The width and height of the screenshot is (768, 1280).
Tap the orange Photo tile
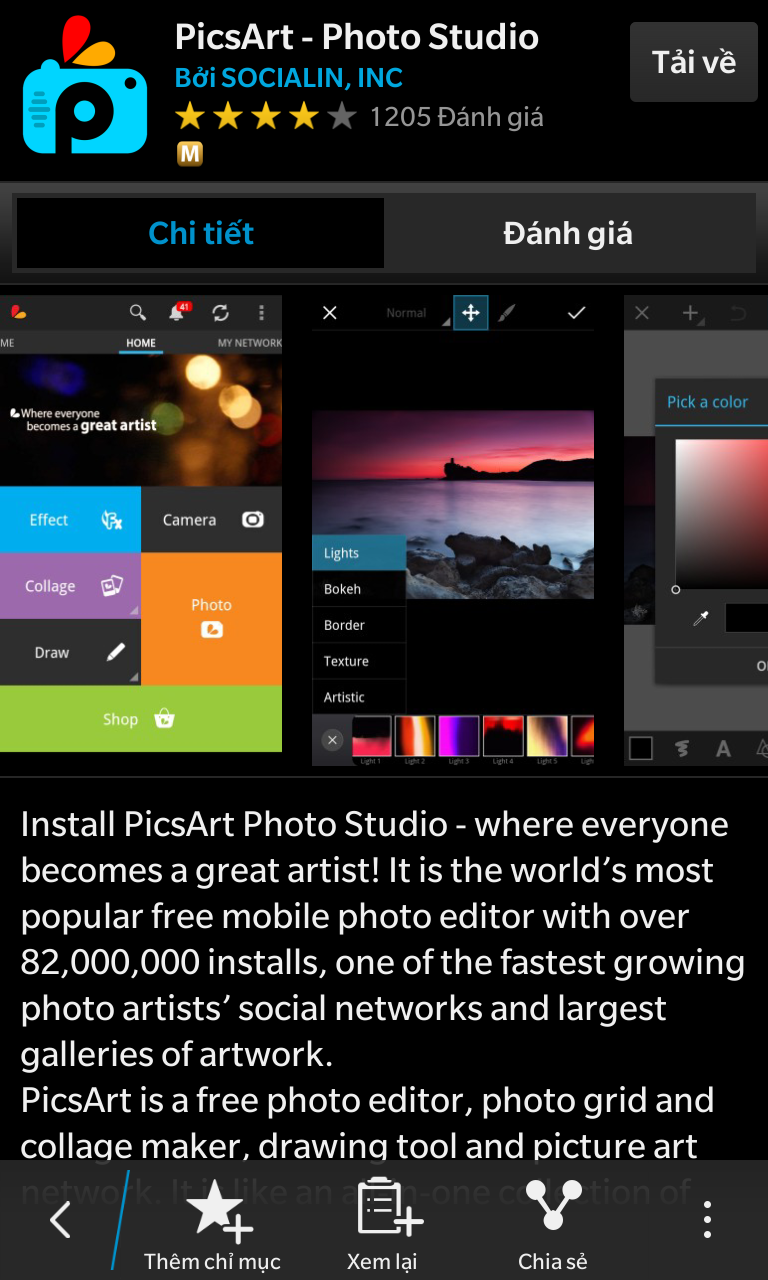click(211, 619)
